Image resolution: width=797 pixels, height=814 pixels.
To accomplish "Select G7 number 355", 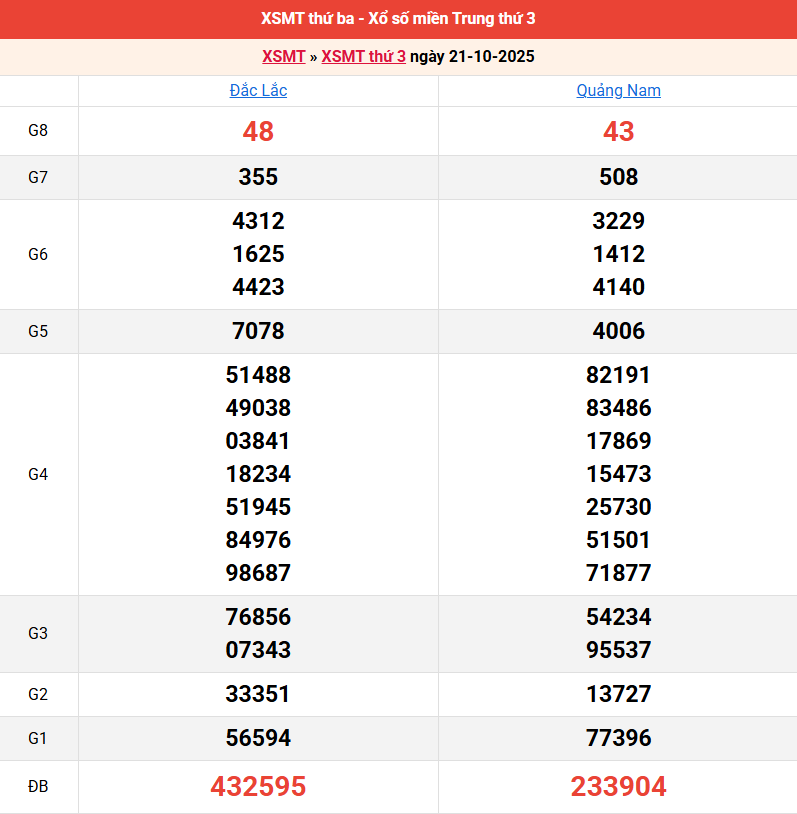I will pos(258,177).
